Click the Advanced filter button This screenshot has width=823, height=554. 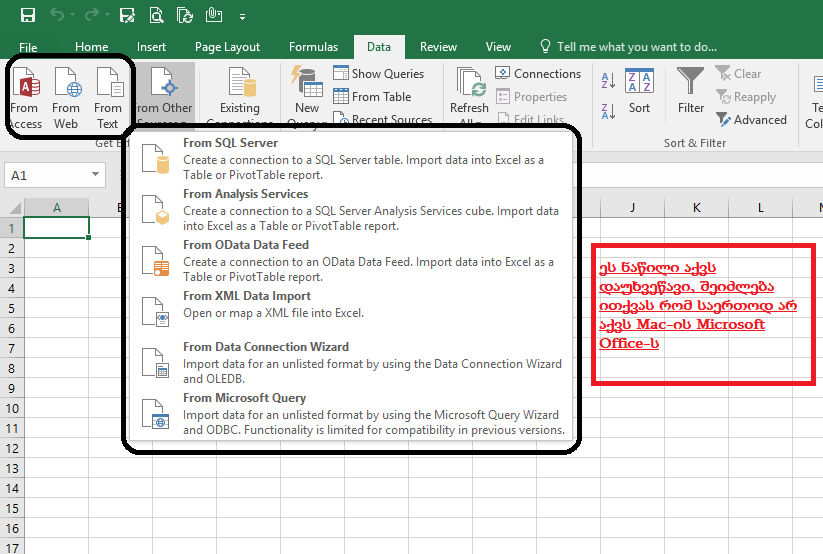click(752, 120)
